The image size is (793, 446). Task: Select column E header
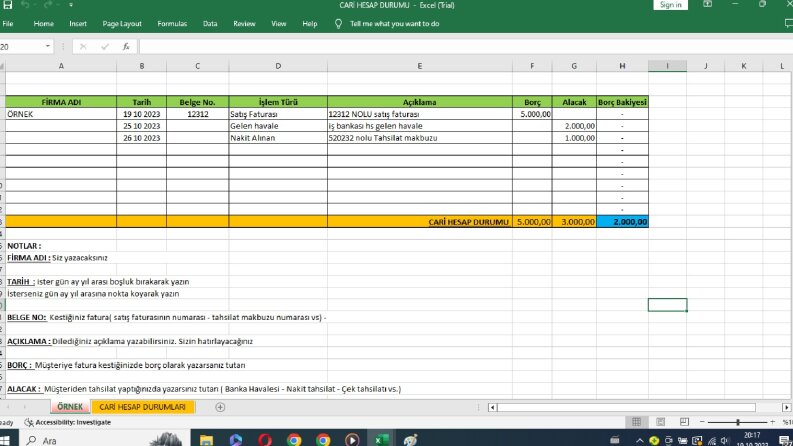(419, 66)
